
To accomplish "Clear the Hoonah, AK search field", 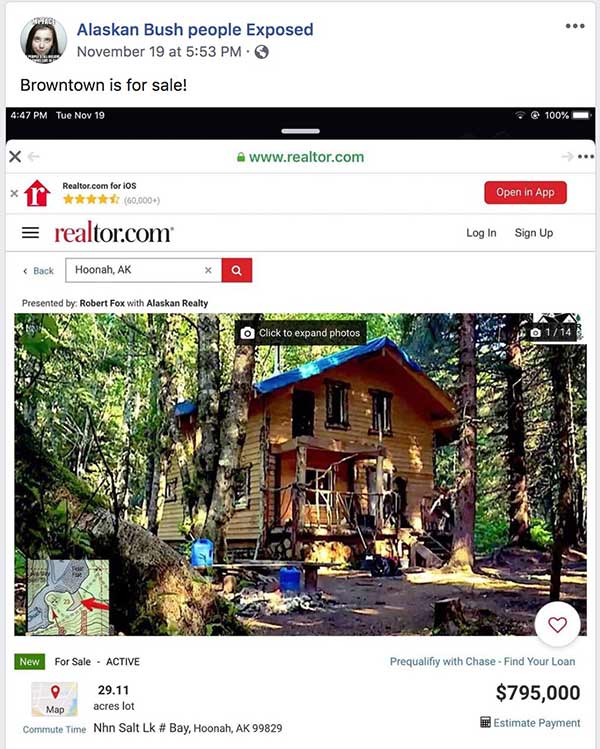I will [208, 270].
